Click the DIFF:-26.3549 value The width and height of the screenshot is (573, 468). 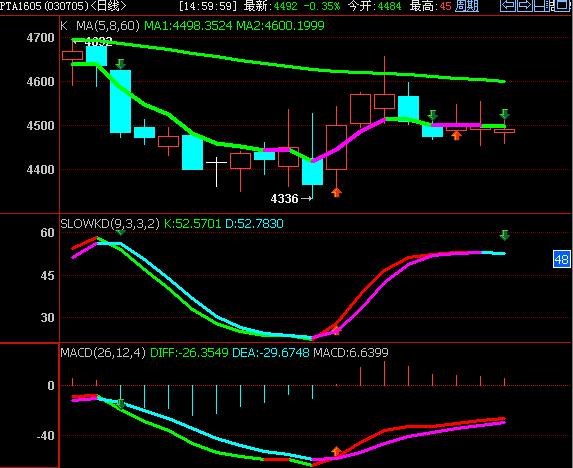click(x=189, y=353)
